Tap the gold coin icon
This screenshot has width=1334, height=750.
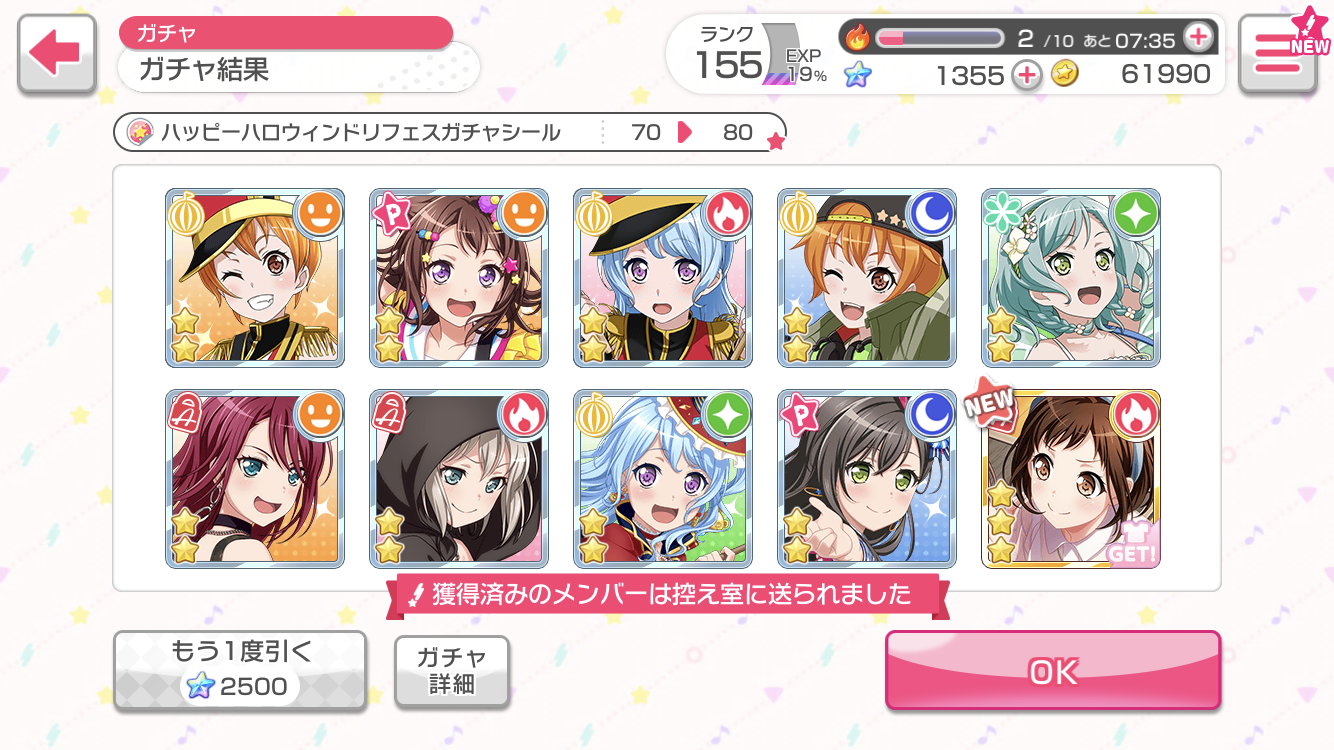click(1064, 74)
